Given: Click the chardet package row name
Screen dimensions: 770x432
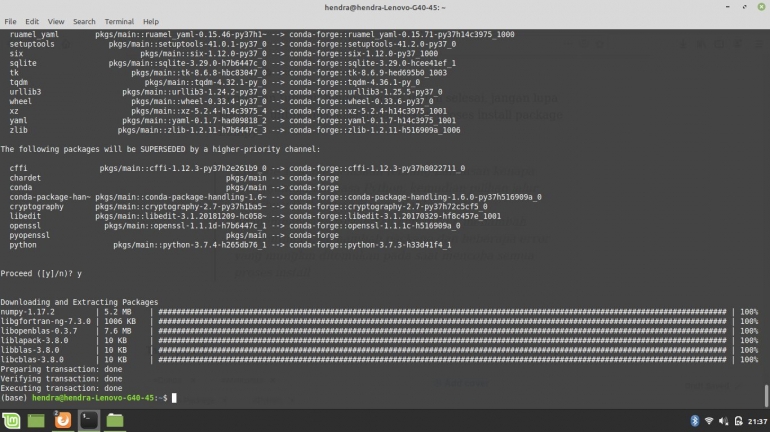Looking at the screenshot, I should tap(25, 178).
